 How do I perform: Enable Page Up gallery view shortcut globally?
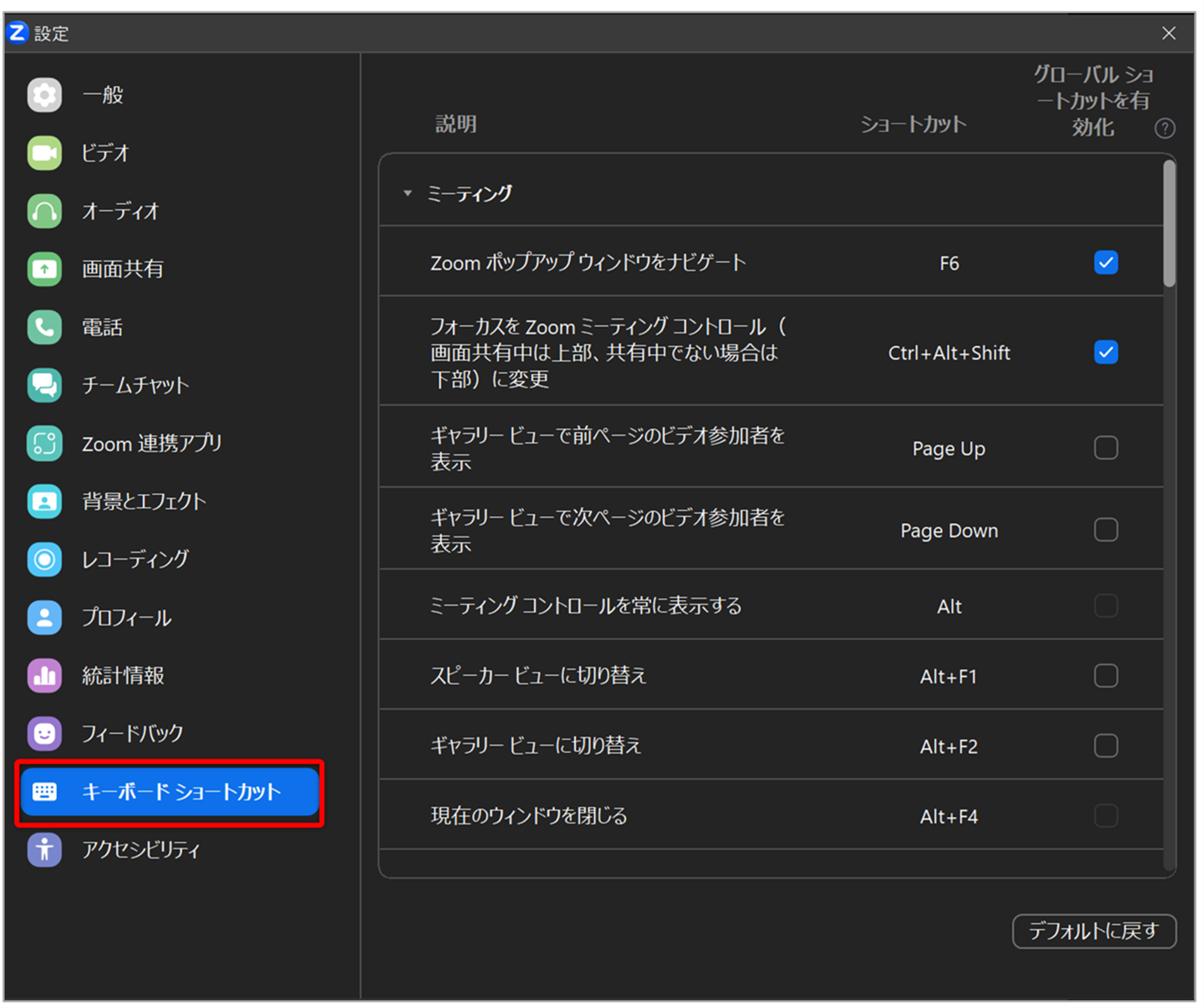point(1105,448)
